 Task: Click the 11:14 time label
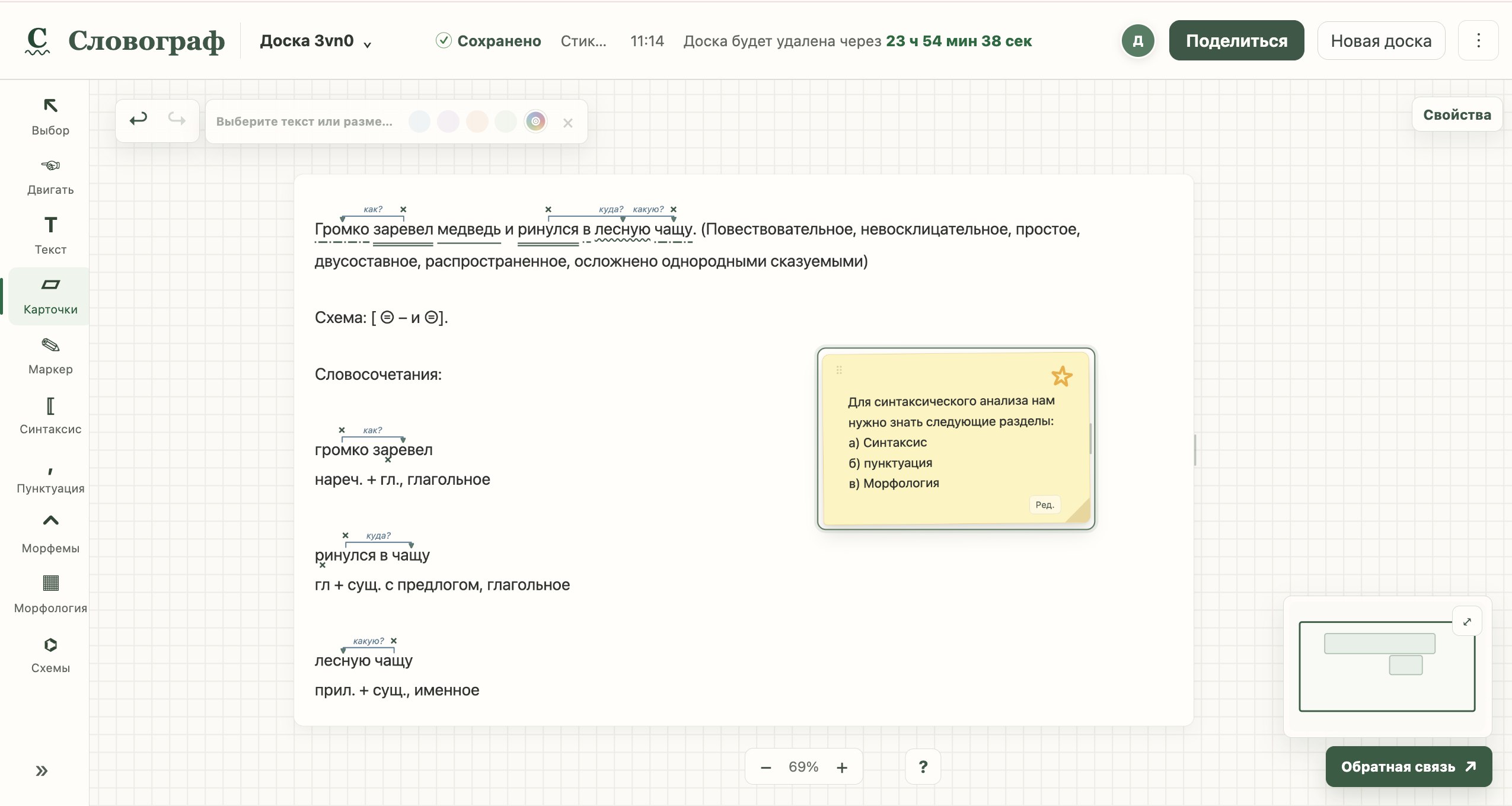tap(647, 41)
